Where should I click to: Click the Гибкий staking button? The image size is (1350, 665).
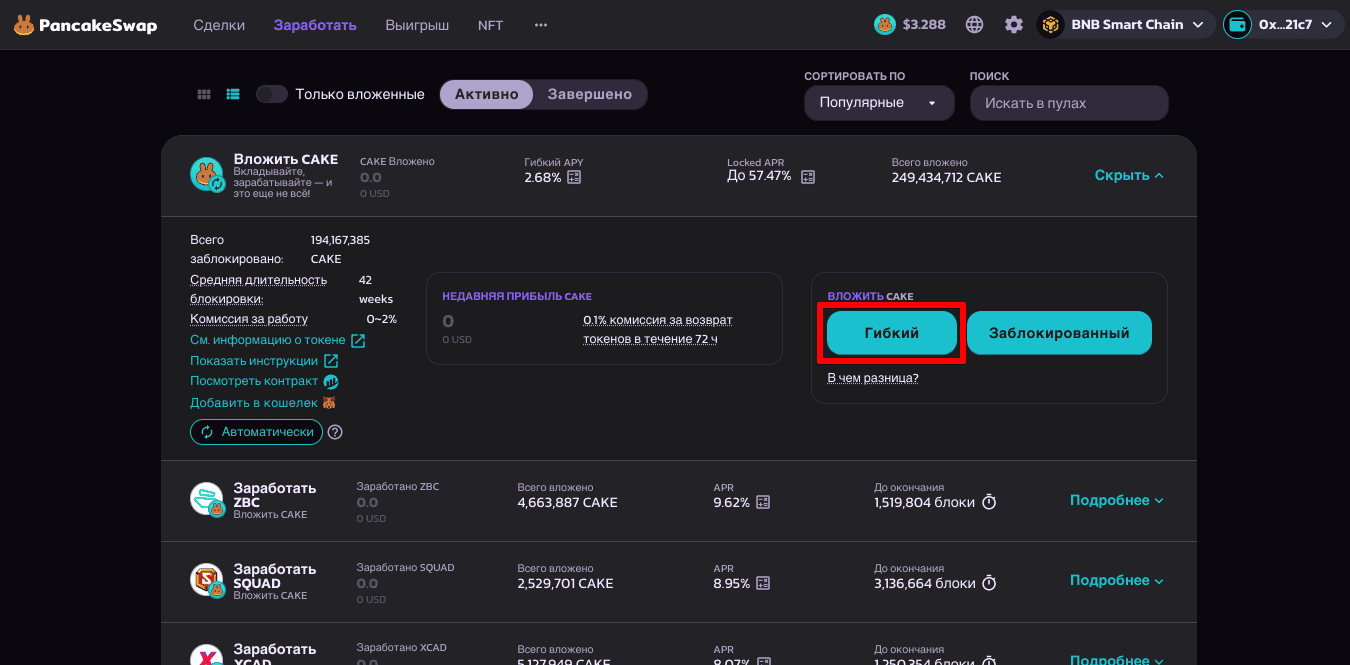(x=891, y=333)
